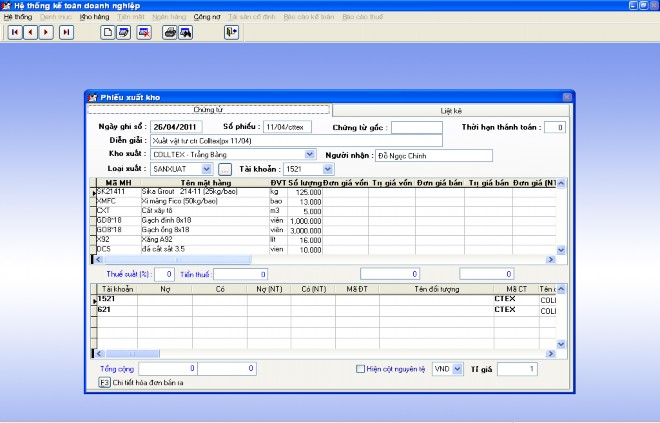660x423 pixels.
Task: Open the 'Kho hàng' menu
Action: click(x=94, y=17)
